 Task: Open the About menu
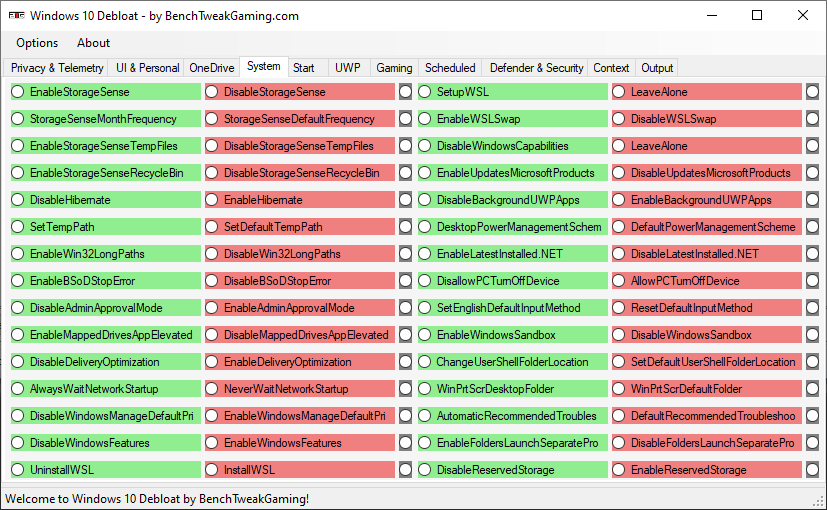click(x=93, y=43)
